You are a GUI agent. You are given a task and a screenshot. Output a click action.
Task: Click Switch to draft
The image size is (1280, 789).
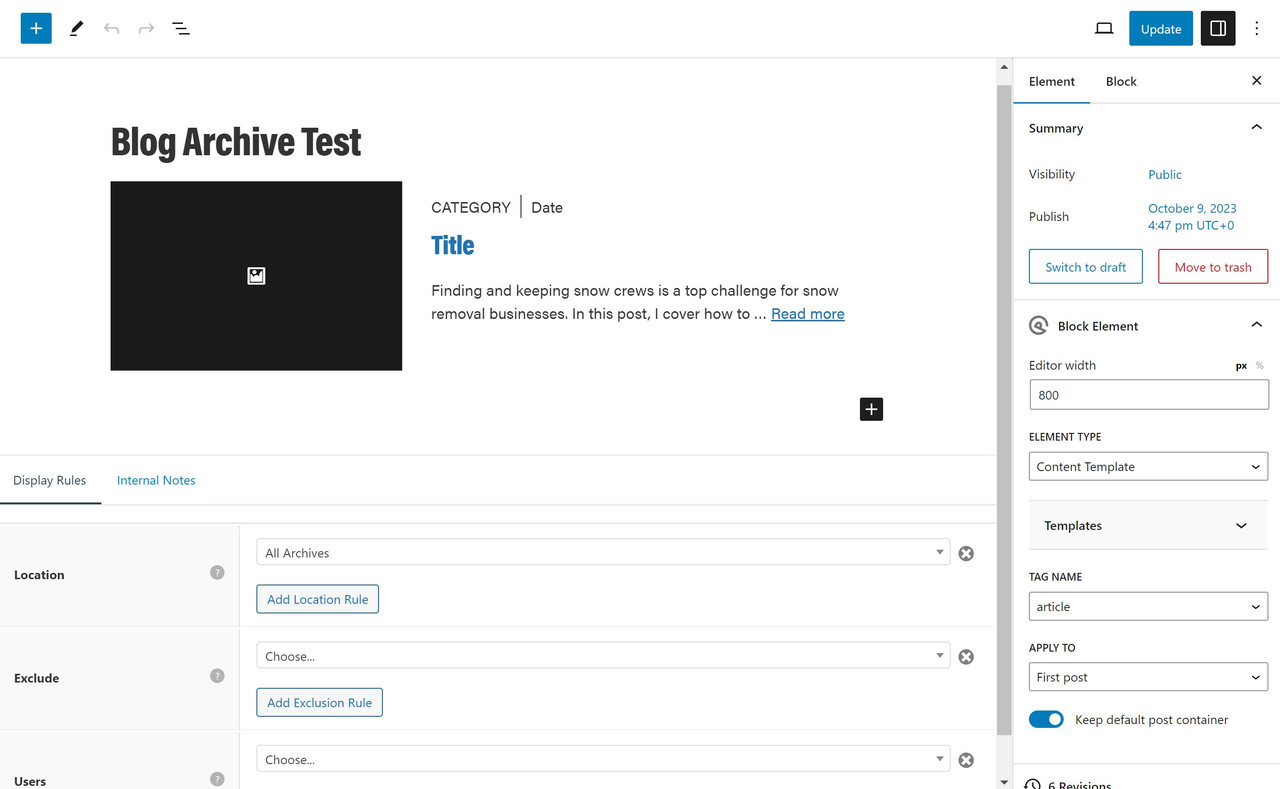[1085, 266]
